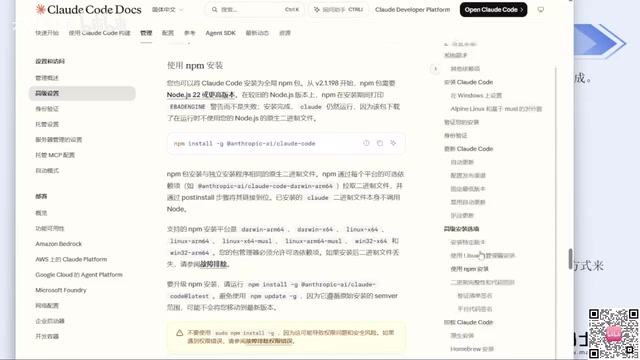Jump to Alpine Linux section in contents
The width and height of the screenshot is (640, 360).
[x=496, y=109]
